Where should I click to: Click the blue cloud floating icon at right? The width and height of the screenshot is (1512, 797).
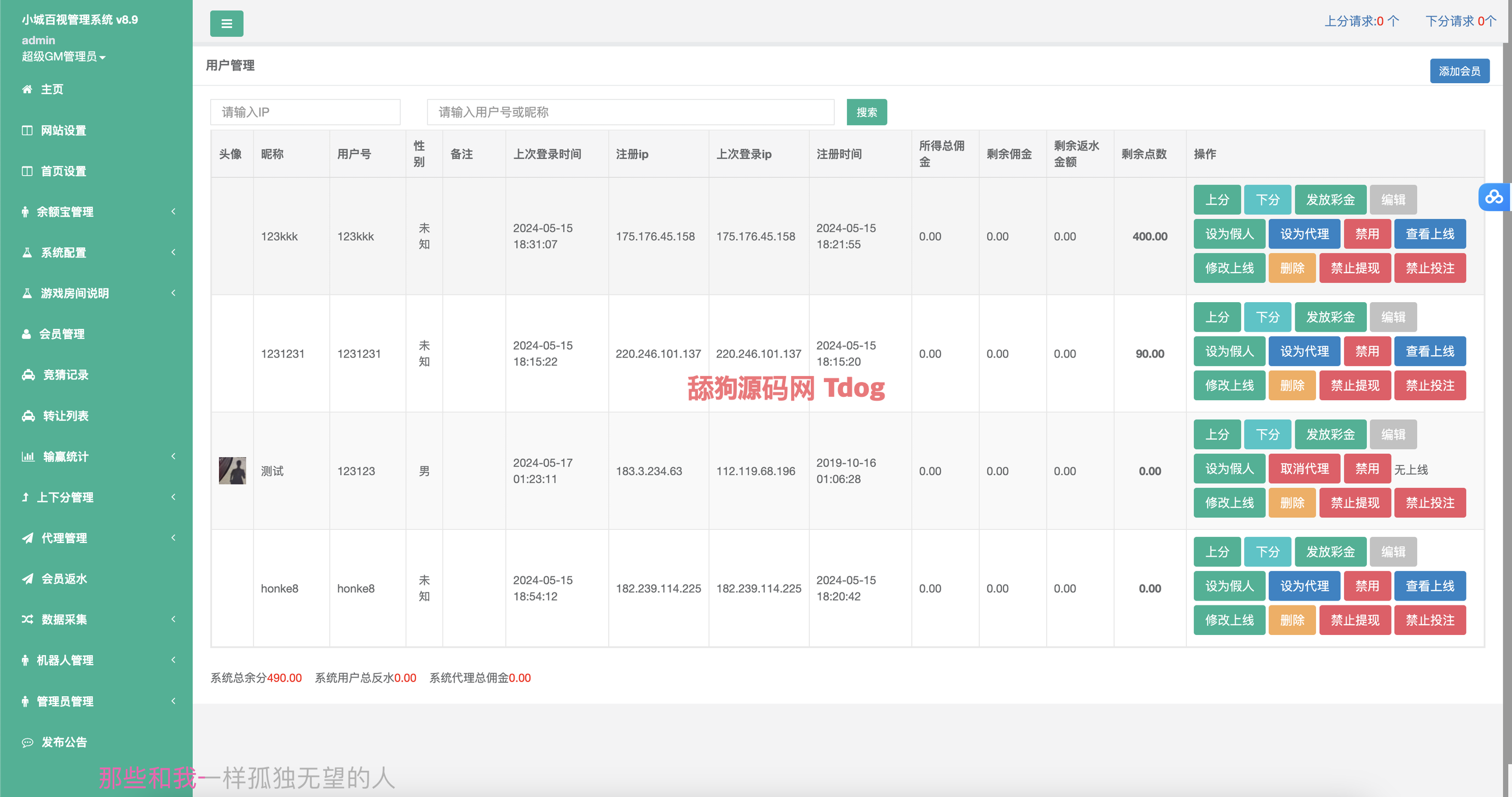click(x=1494, y=197)
